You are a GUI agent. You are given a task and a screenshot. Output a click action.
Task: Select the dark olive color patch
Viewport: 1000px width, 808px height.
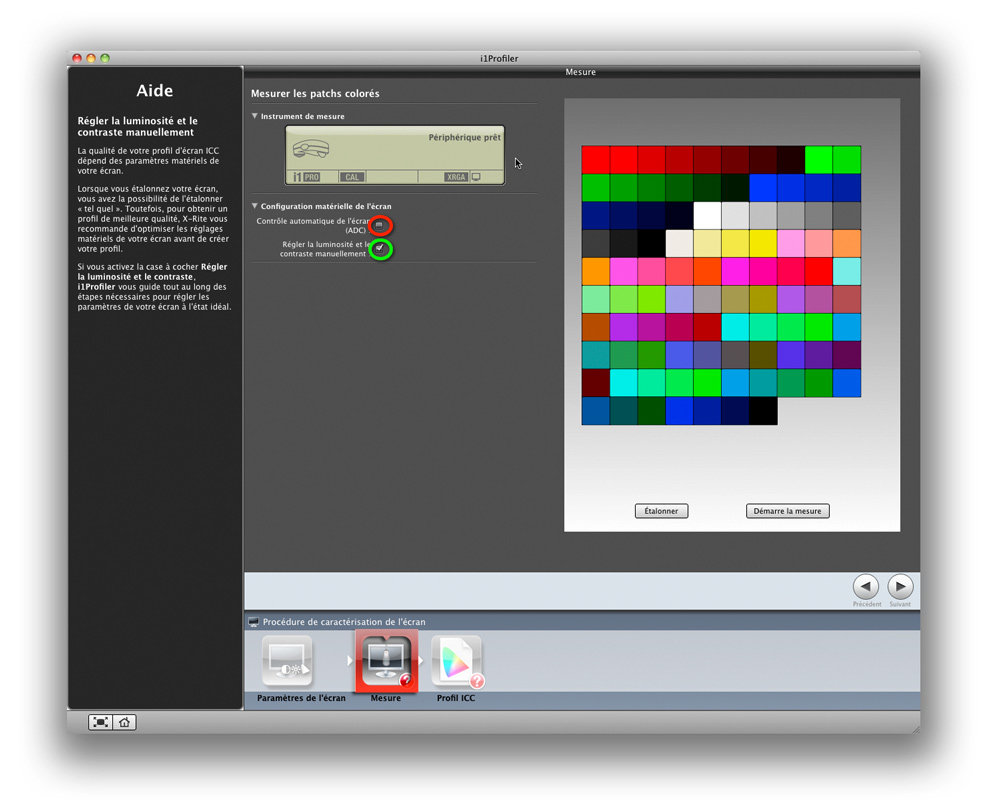(763, 355)
